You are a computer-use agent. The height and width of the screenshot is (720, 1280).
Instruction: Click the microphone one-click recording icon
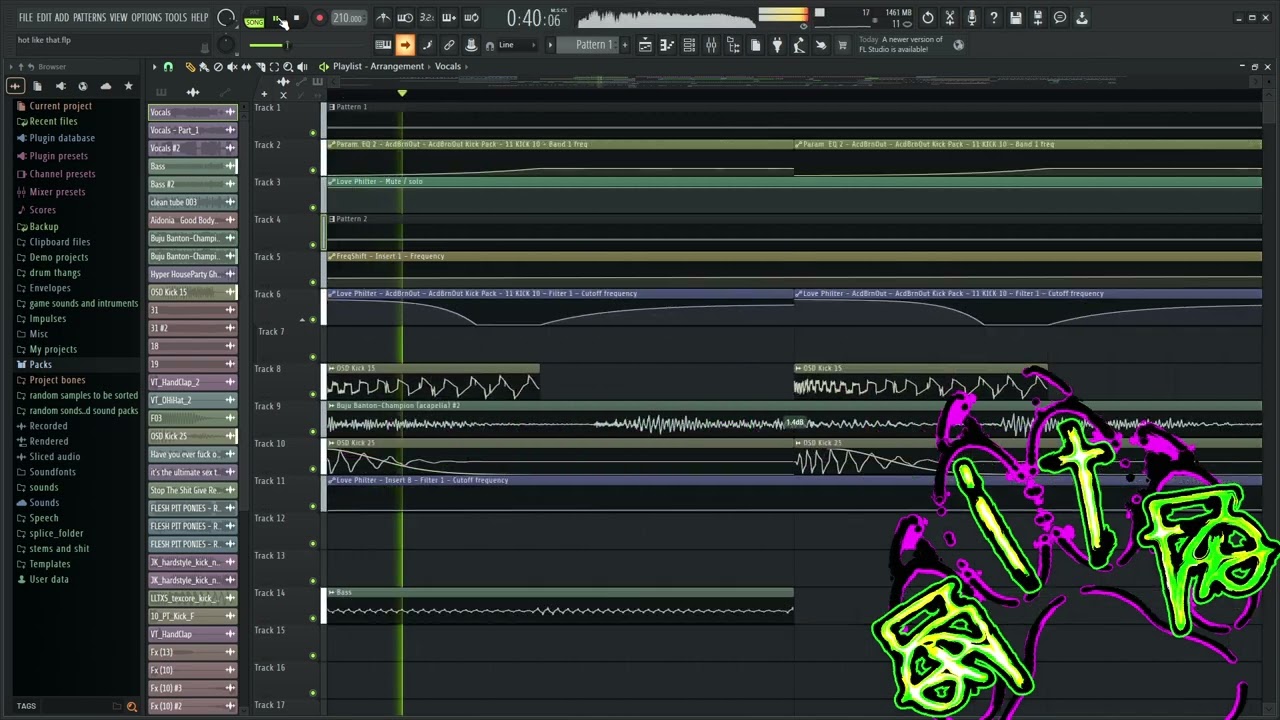click(x=972, y=17)
